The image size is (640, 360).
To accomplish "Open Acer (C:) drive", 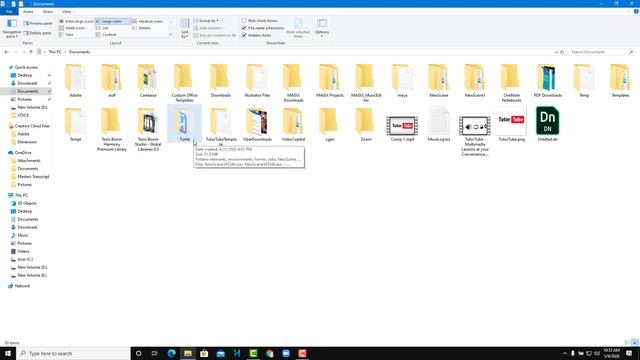I will pos(25,260).
